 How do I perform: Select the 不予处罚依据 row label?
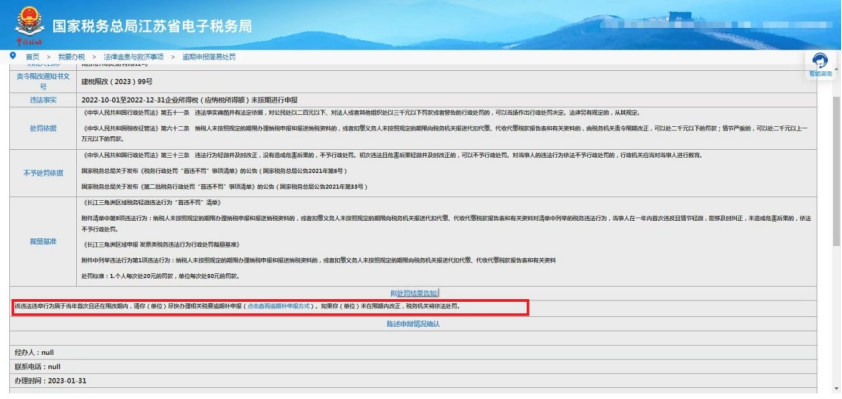point(43,173)
